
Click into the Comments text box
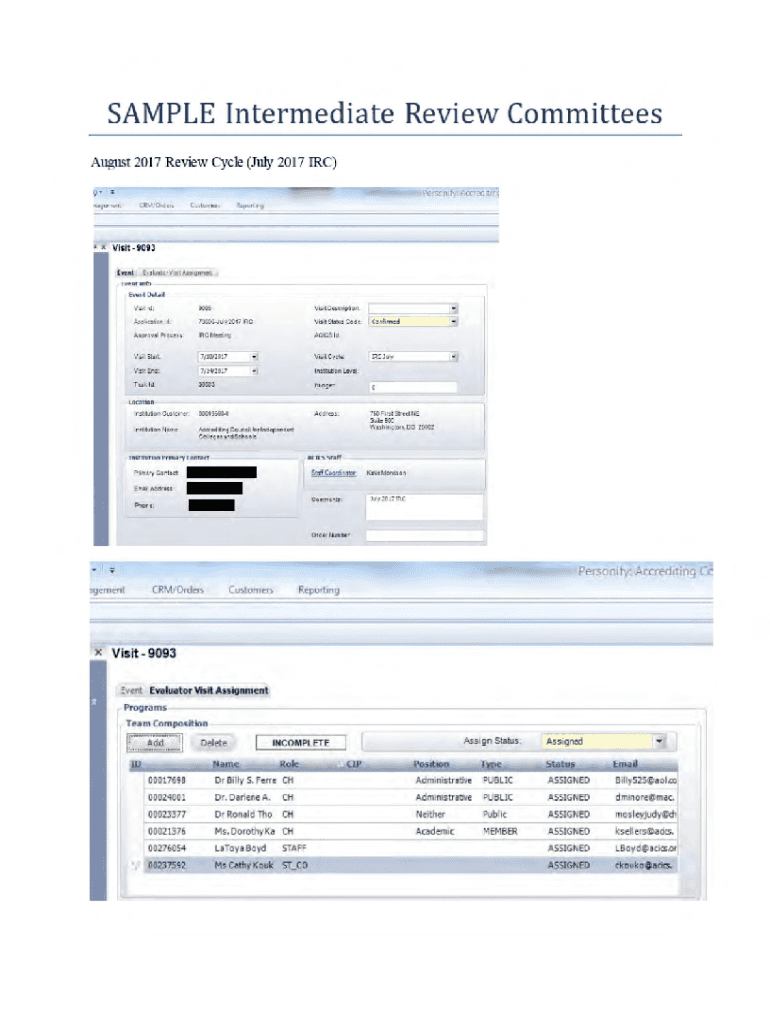point(424,507)
